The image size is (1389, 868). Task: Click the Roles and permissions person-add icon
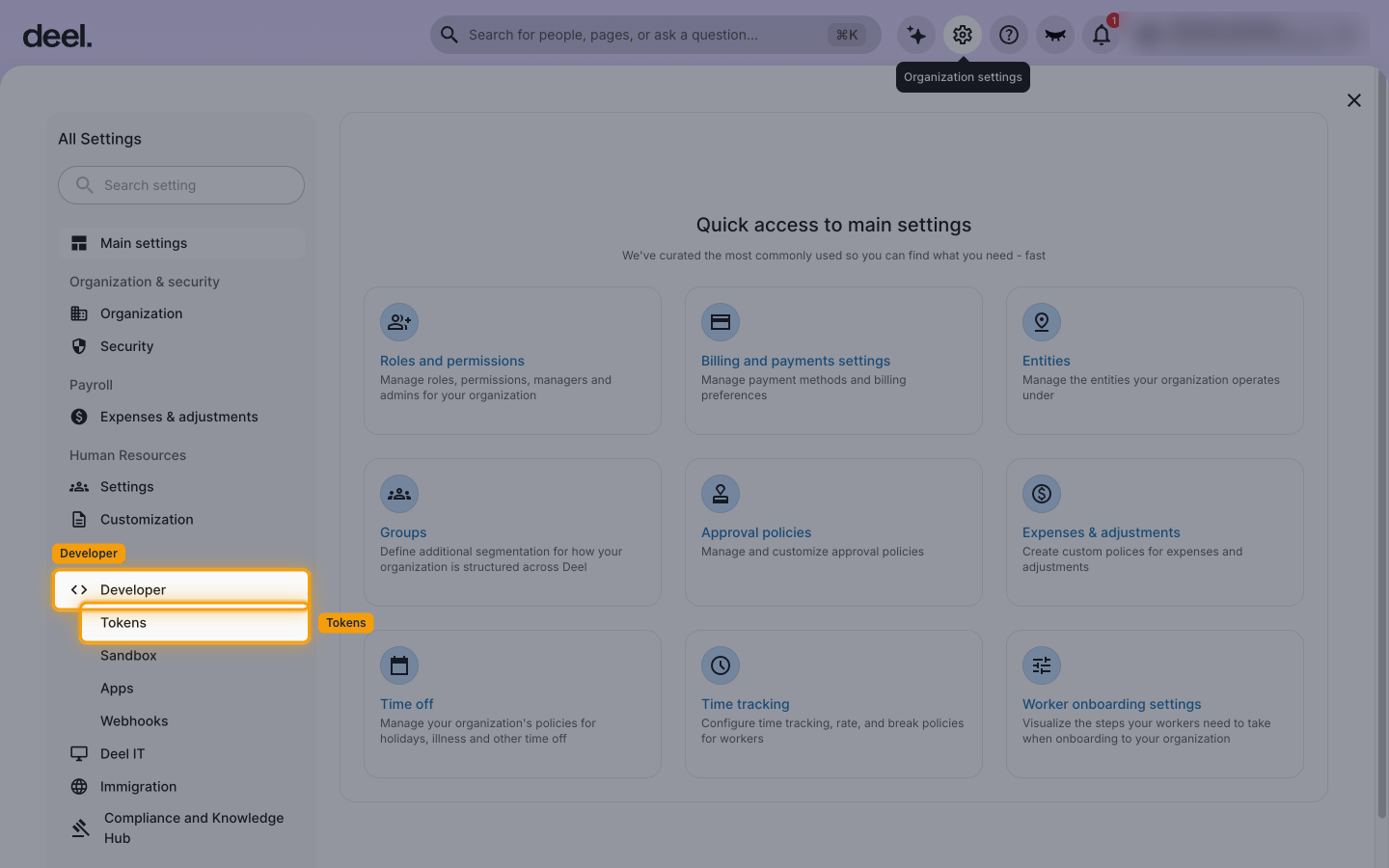(399, 322)
